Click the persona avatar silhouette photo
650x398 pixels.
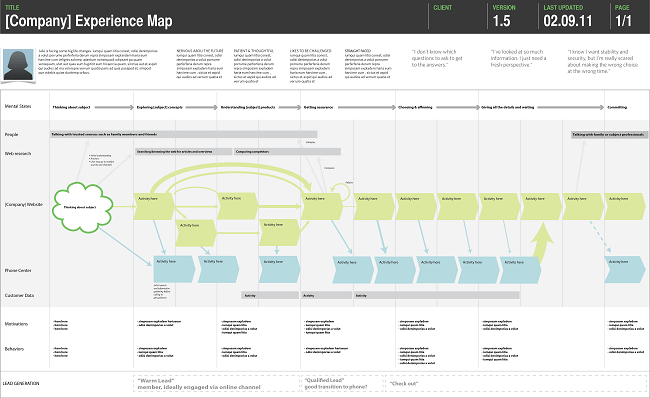[18, 65]
